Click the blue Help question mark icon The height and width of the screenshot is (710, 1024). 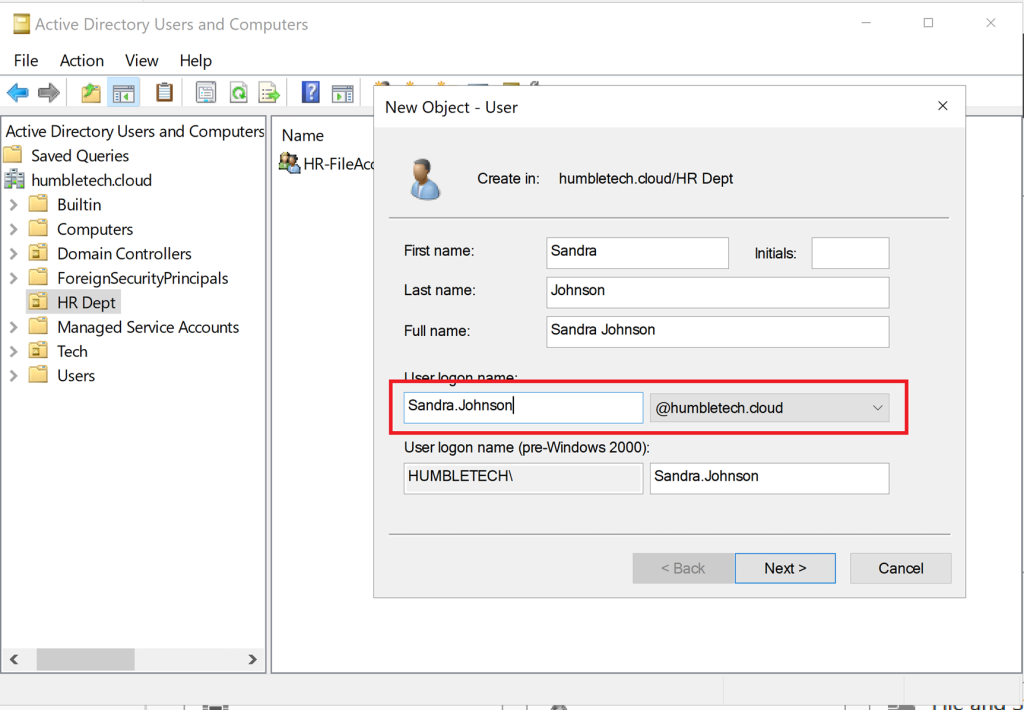[311, 93]
